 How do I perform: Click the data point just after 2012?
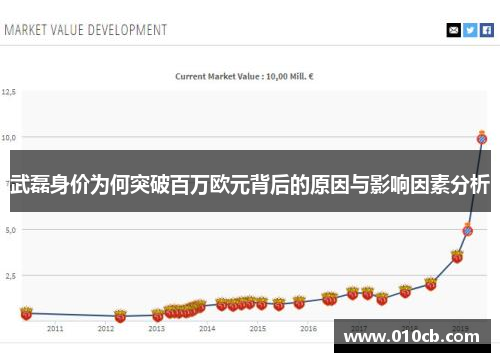[x=120, y=316]
